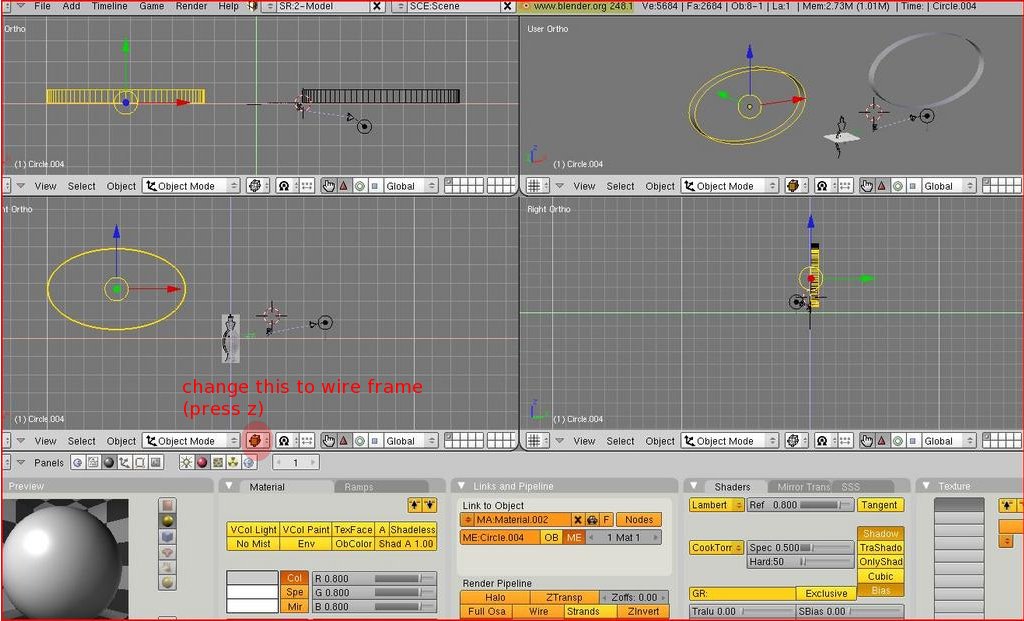1024x621 pixels.
Task: Unlink material with X beside MA:Material.002
Action: point(578,520)
